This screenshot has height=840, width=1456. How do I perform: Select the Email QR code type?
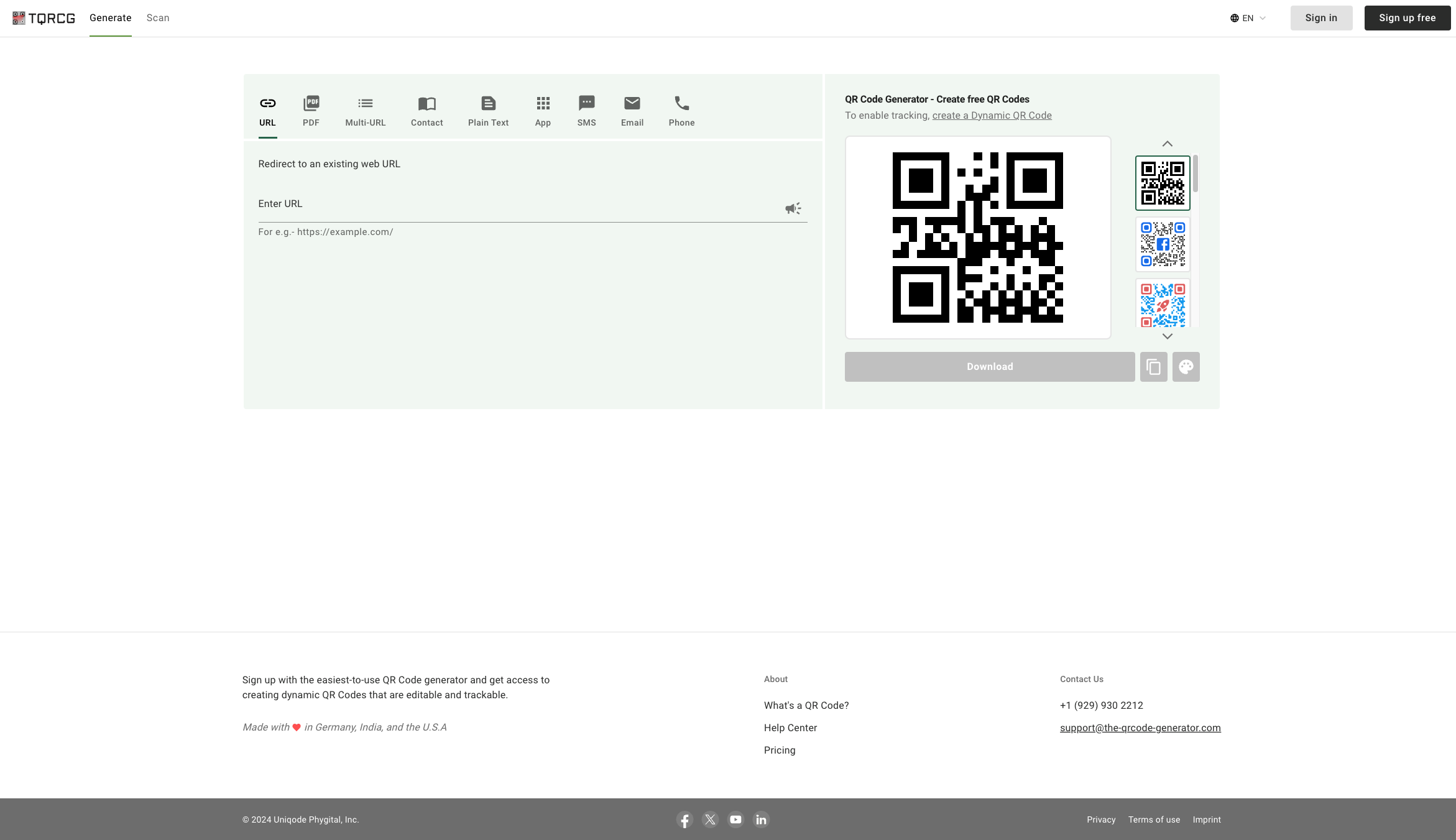632,110
